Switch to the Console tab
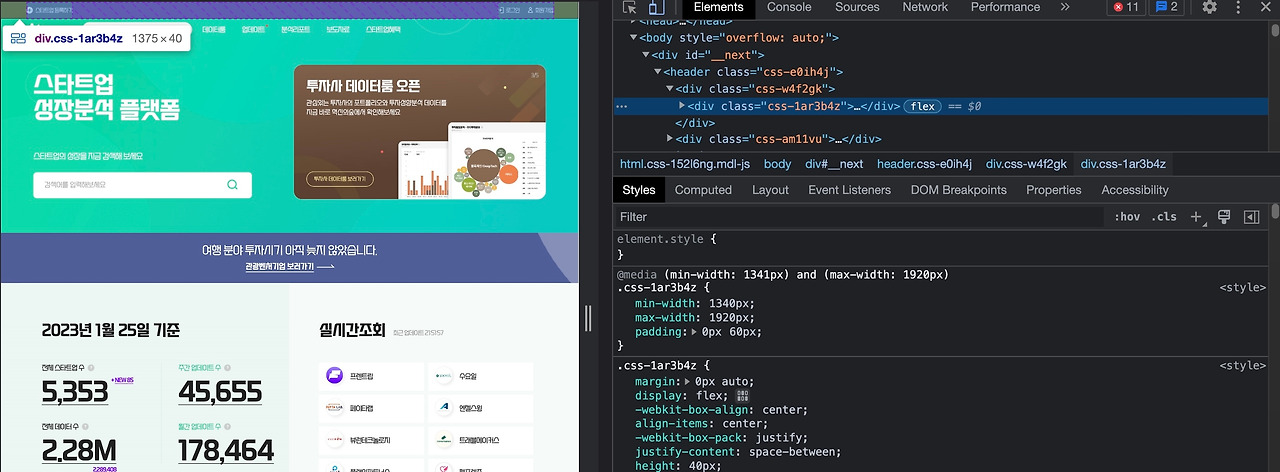 [789, 7]
